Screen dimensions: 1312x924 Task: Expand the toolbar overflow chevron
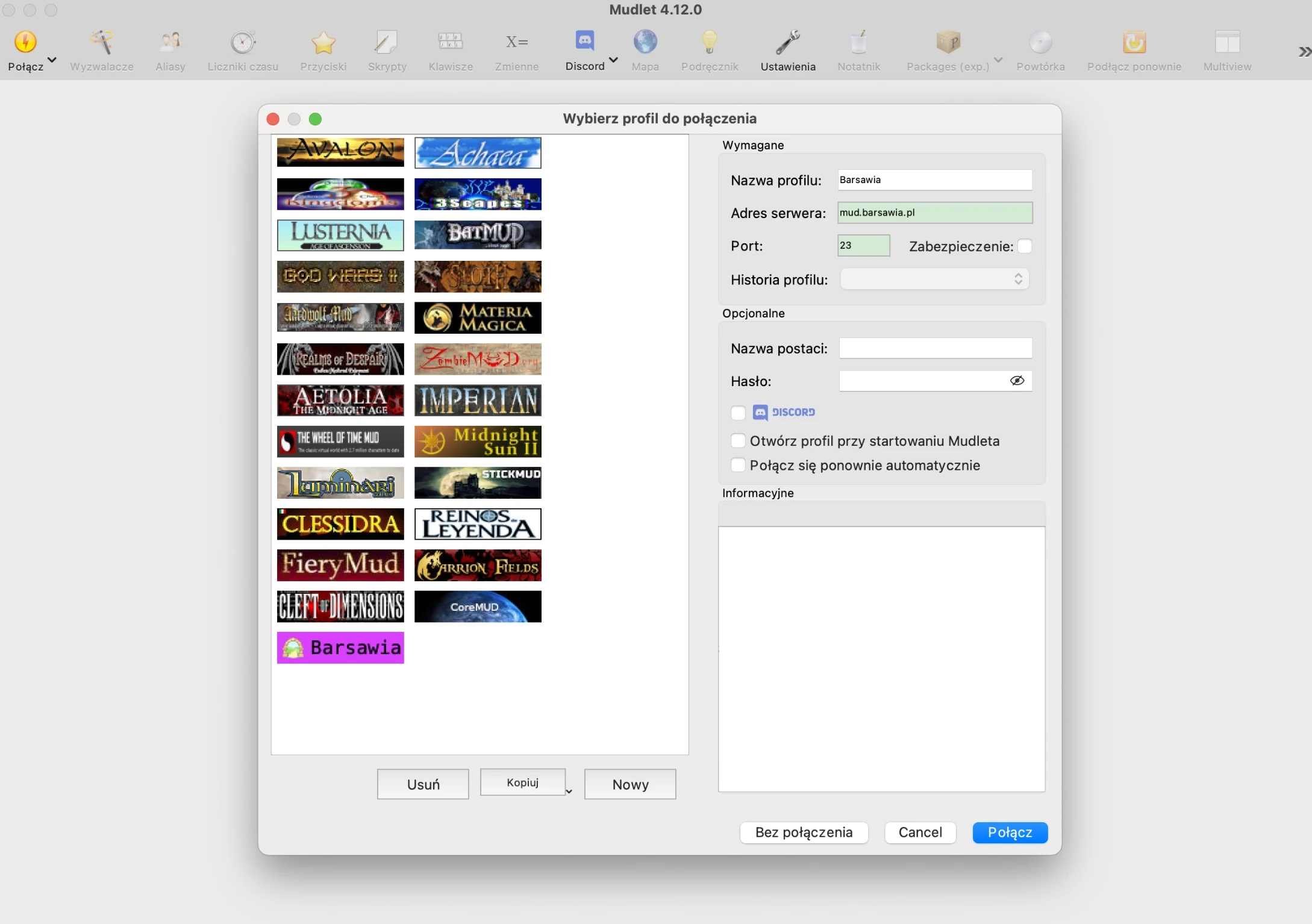tap(1304, 52)
